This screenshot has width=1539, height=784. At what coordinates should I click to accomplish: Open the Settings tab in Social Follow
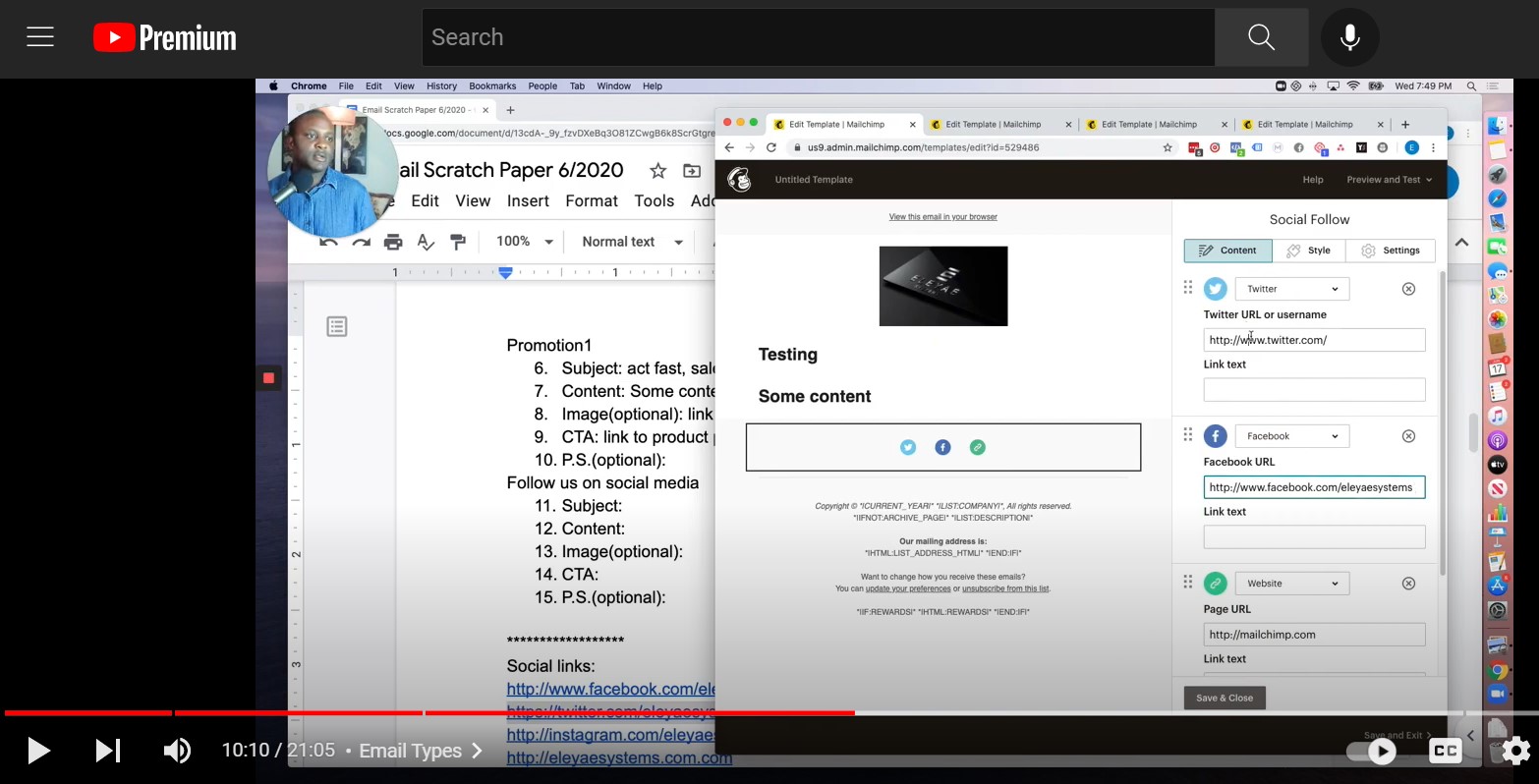click(x=1391, y=251)
